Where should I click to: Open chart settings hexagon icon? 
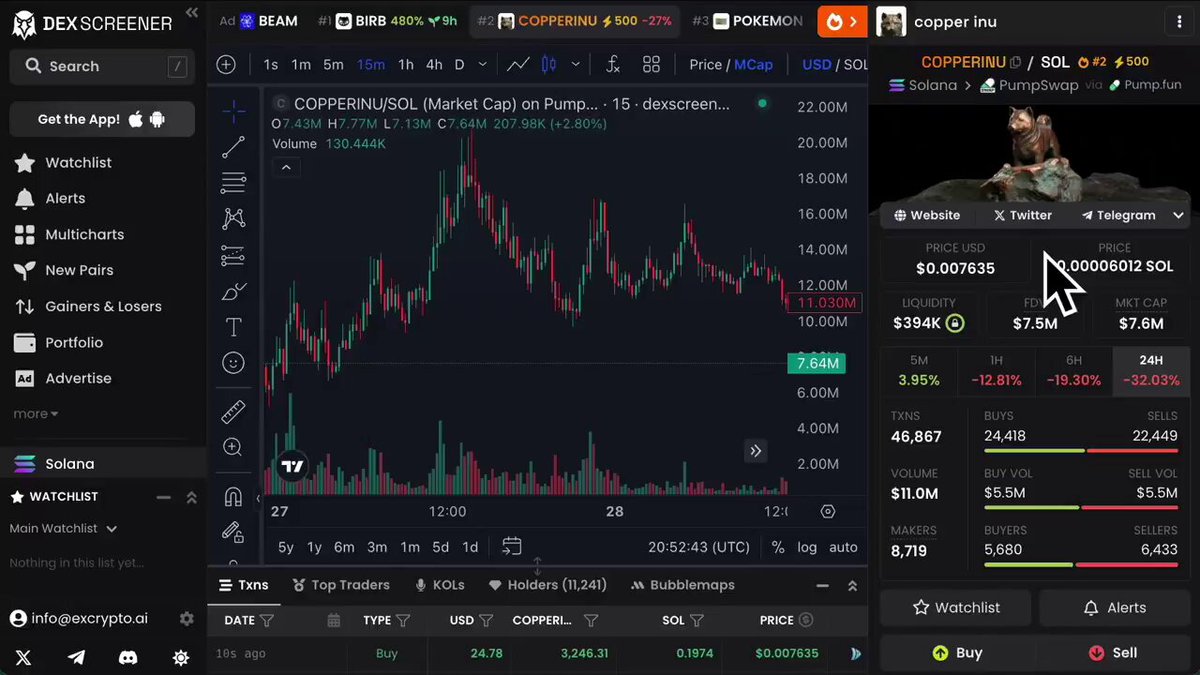828,511
